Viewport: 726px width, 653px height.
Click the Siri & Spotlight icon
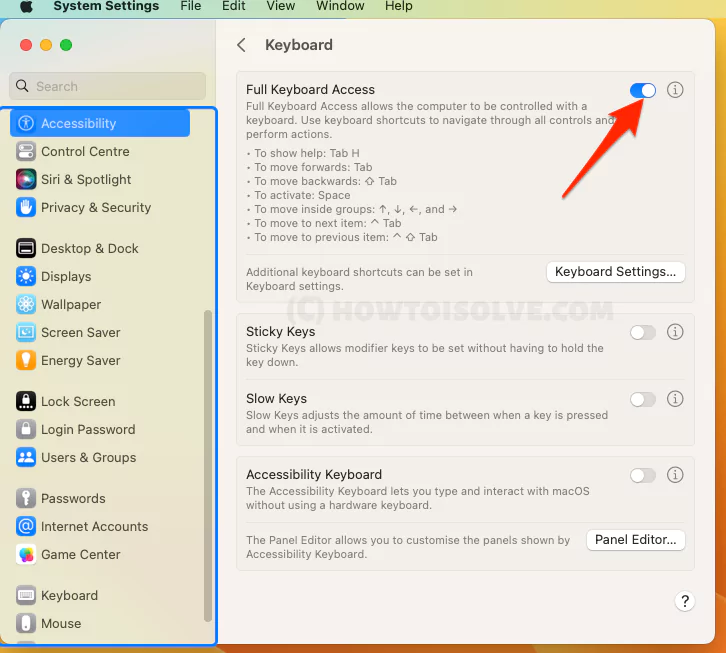click(x=26, y=179)
